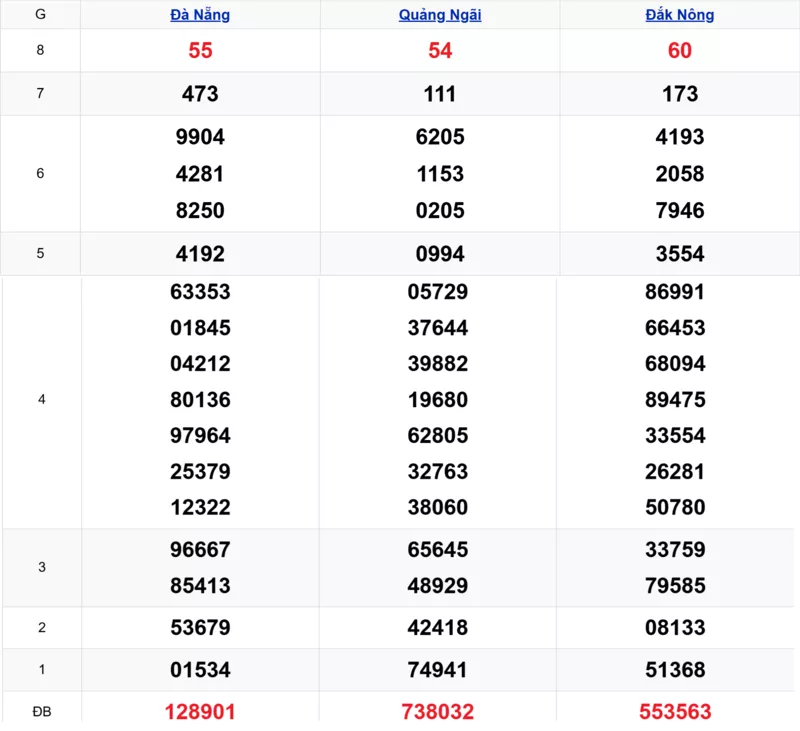Click prize 4 number 19680
The image size is (800, 731).
click(438, 400)
